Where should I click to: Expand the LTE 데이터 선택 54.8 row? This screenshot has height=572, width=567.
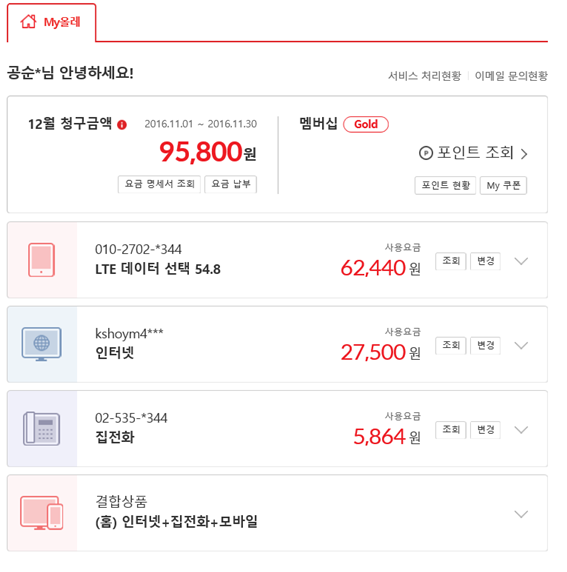(521, 261)
